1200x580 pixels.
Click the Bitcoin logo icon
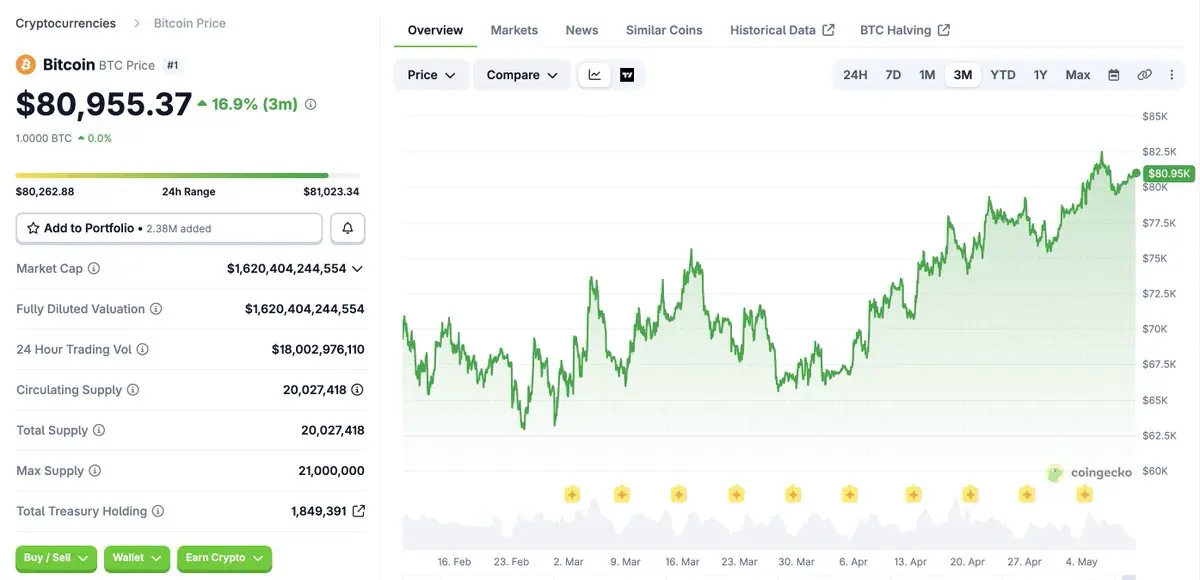(26, 65)
